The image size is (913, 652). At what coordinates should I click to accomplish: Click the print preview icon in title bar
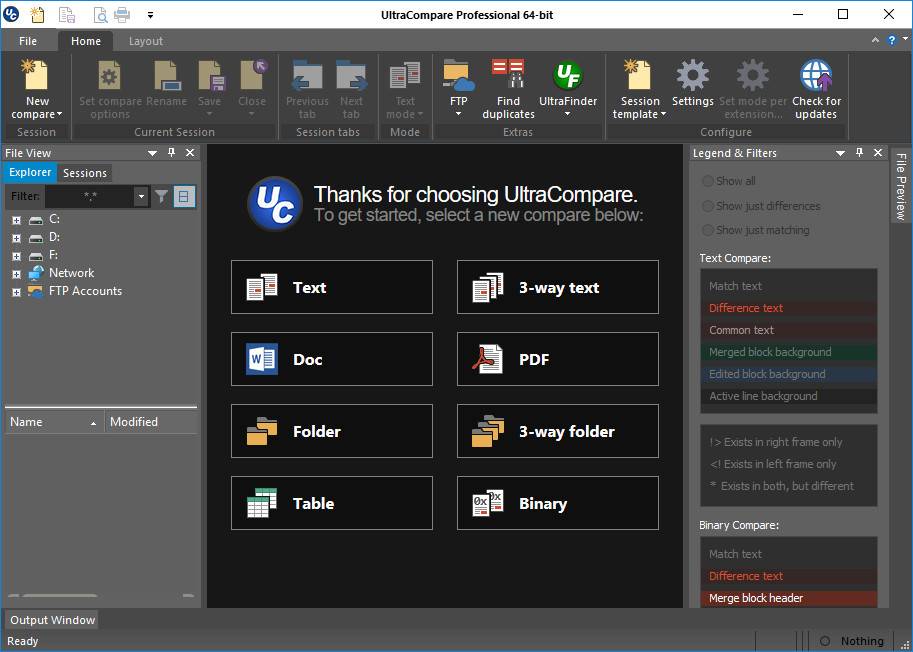100,15
